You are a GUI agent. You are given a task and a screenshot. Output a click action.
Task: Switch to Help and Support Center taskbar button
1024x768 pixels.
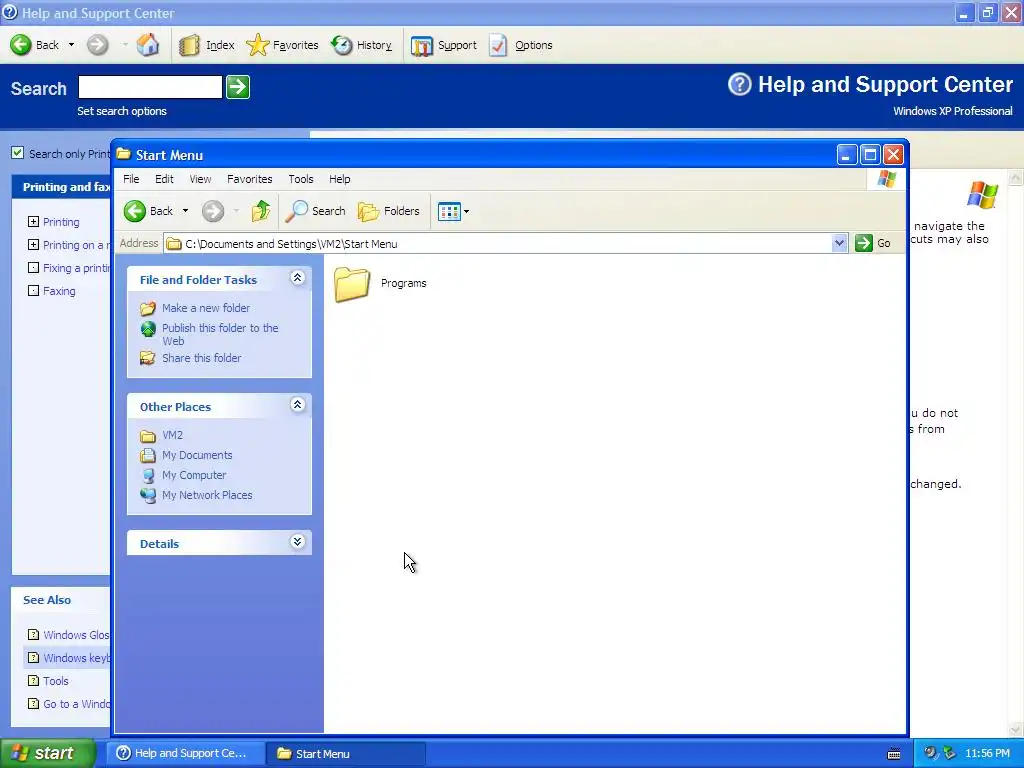pyautogui.click(x=186, y=753)
